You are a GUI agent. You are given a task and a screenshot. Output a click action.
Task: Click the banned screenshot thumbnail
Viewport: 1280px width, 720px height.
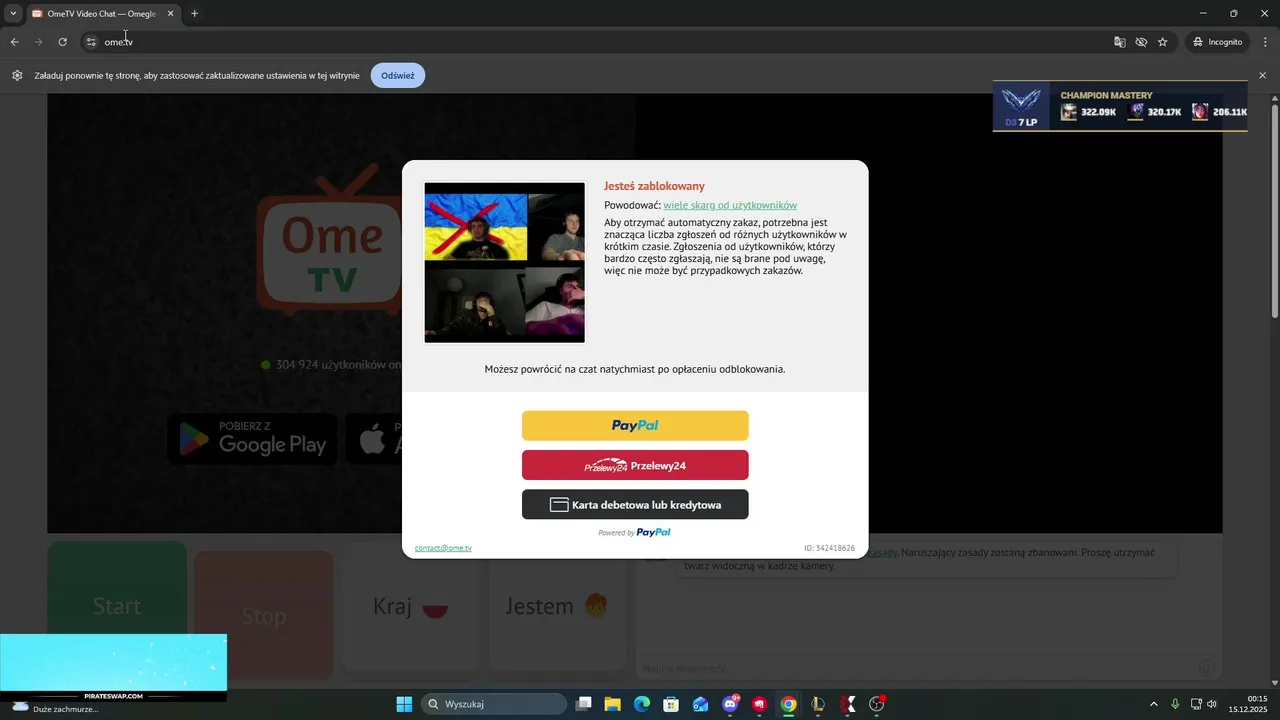(505, 262)
